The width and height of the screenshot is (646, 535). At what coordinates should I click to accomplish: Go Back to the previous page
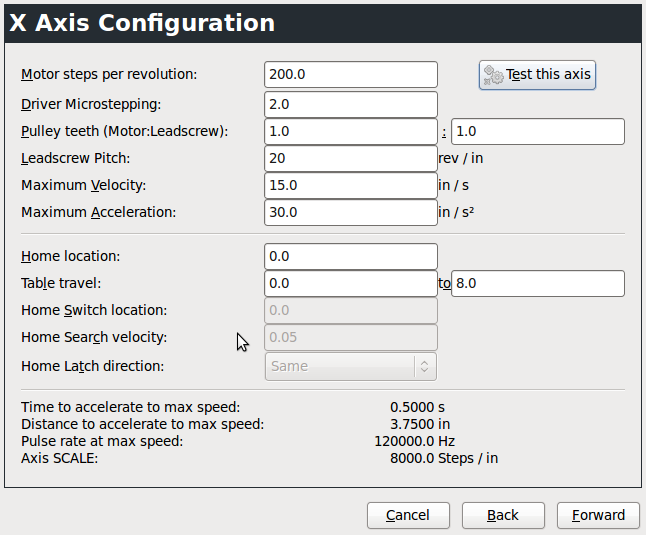503,515
